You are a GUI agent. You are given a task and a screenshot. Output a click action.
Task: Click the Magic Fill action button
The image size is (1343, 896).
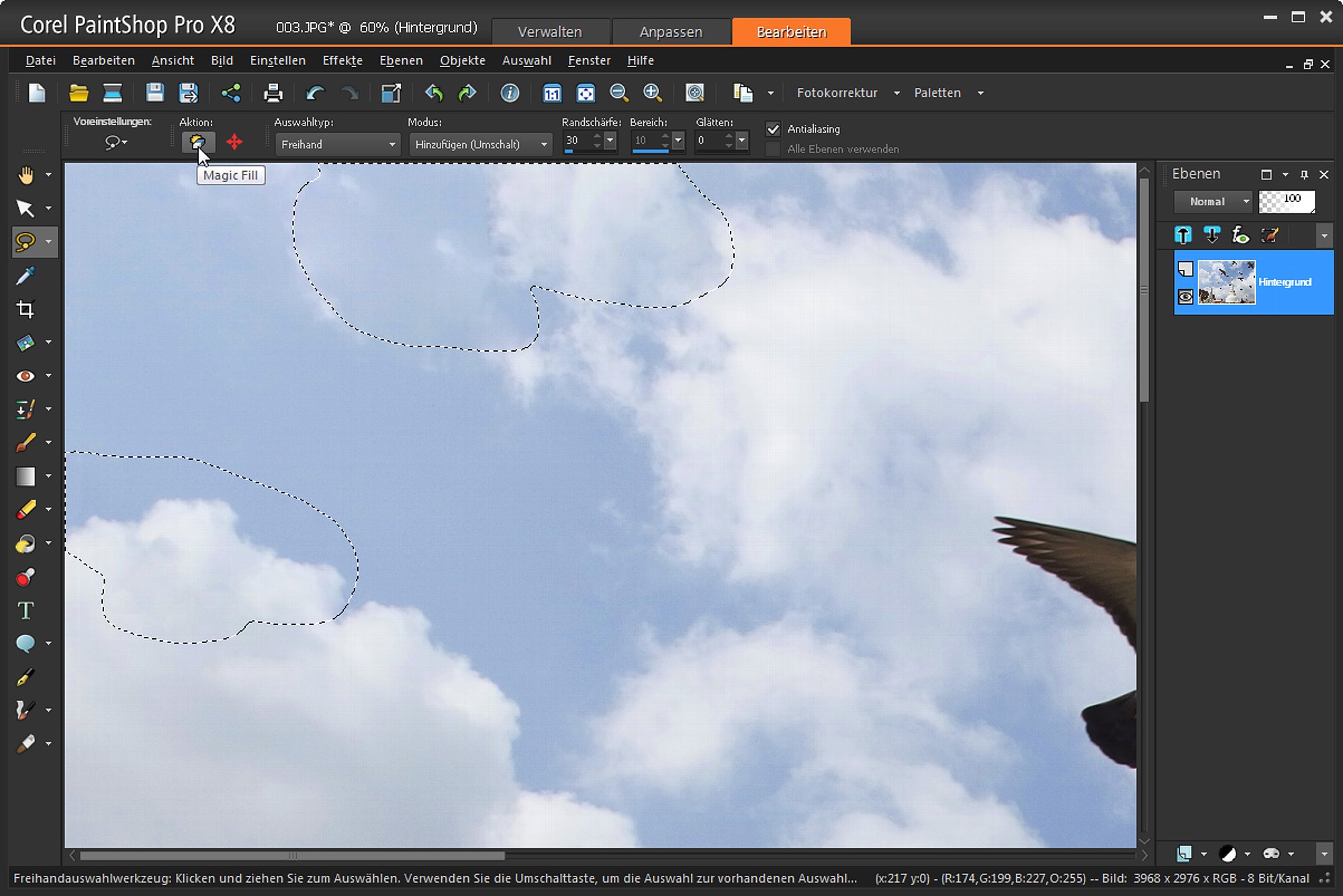click(x=197, y=143)
